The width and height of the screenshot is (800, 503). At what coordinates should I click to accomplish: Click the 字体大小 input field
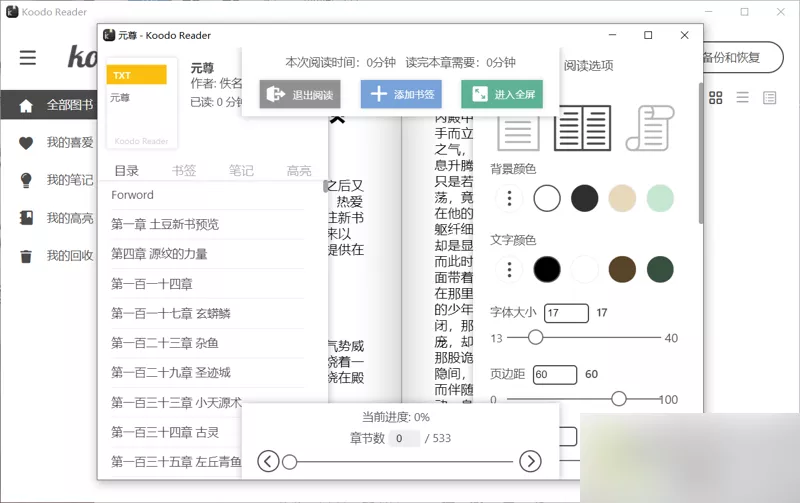pyautogui.click(x=566, y=313)
